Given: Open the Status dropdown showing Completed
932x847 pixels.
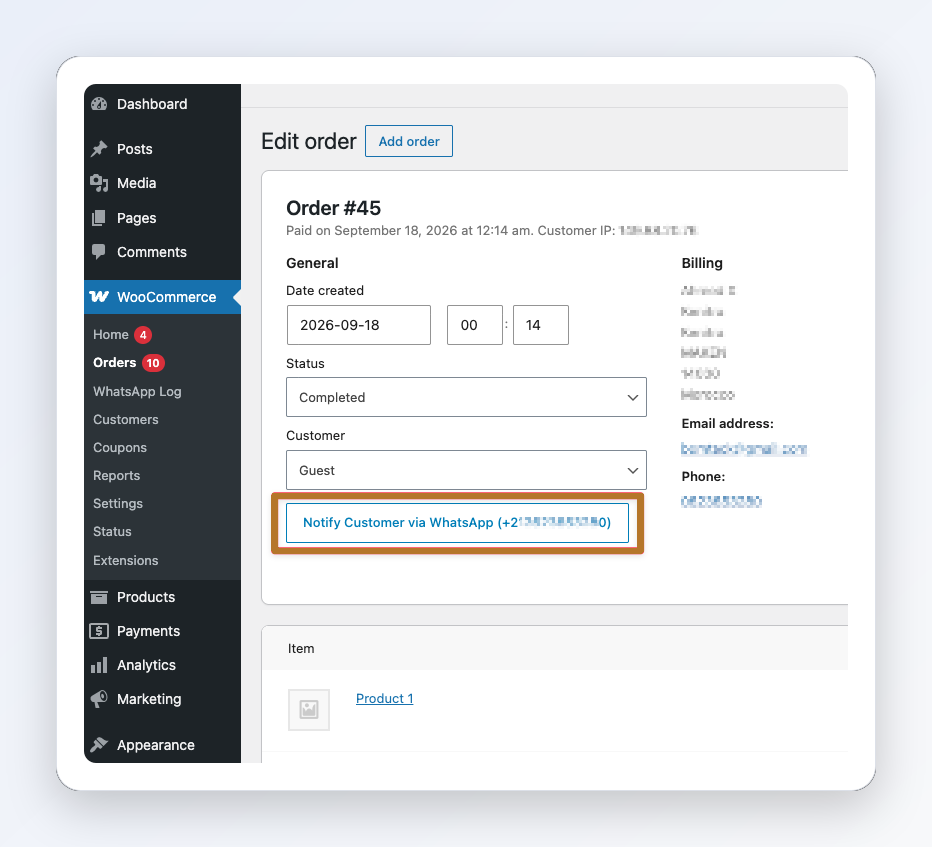Looking at the screenshot, I should (x=466, y=397).
